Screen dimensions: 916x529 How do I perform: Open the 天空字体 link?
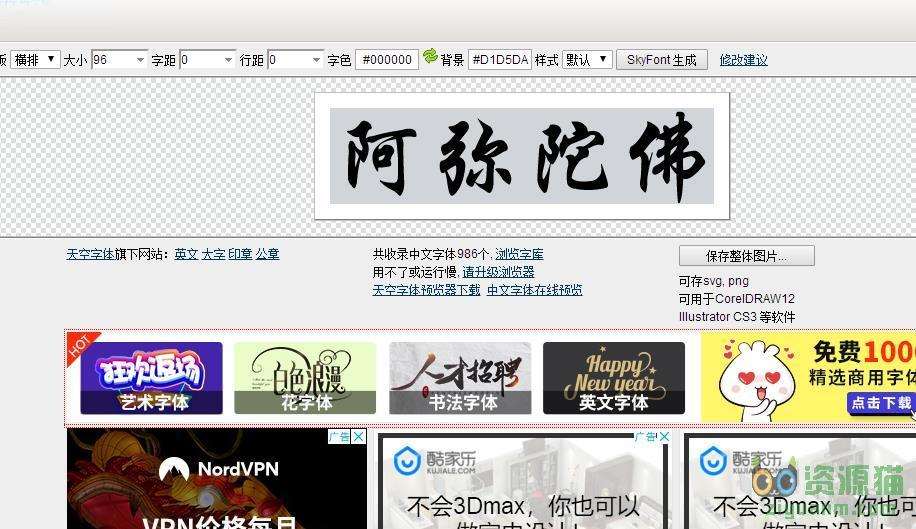[90, 254]
